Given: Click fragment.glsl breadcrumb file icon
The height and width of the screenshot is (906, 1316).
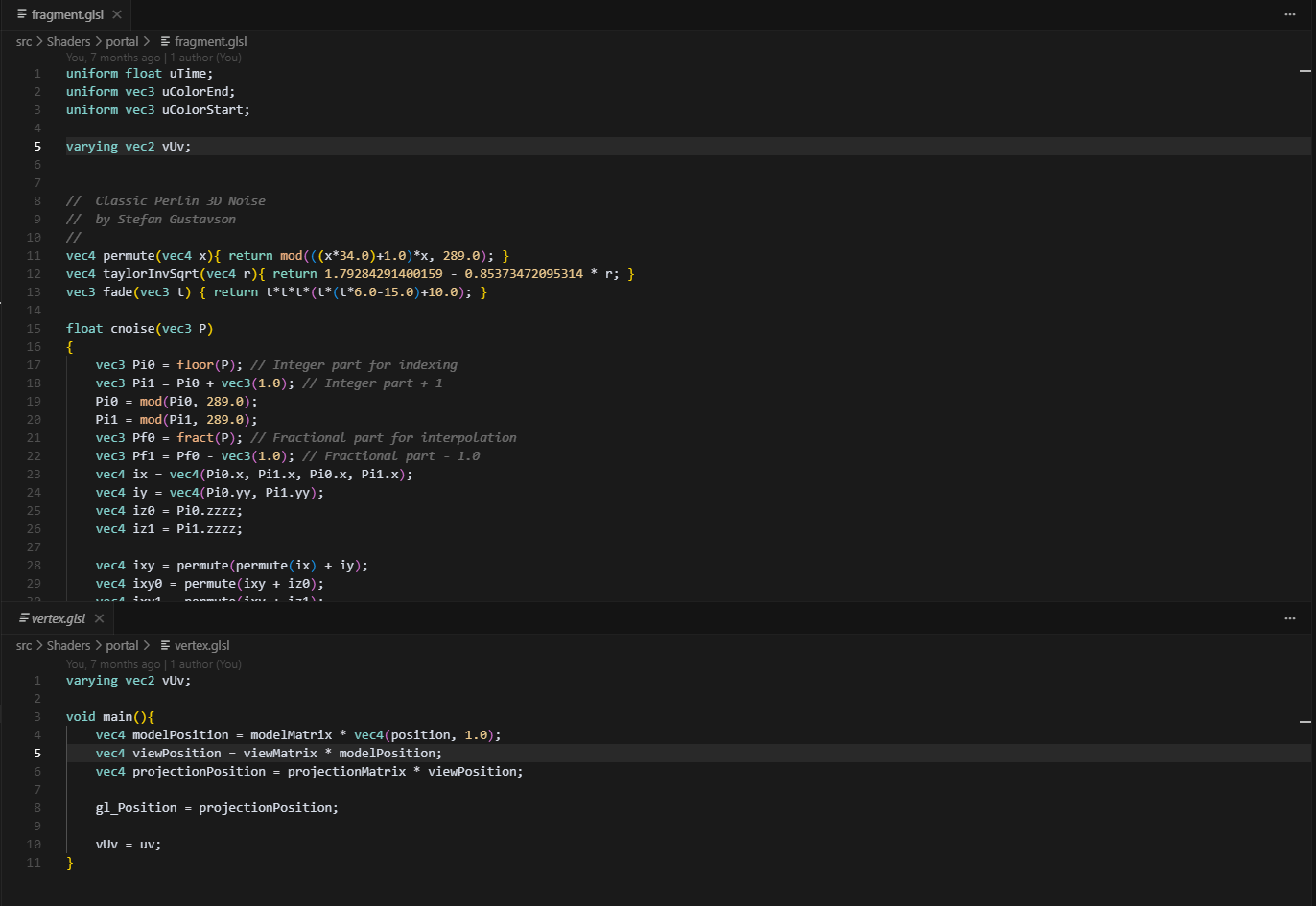Looking at the screenshot, I should [166, 41].
